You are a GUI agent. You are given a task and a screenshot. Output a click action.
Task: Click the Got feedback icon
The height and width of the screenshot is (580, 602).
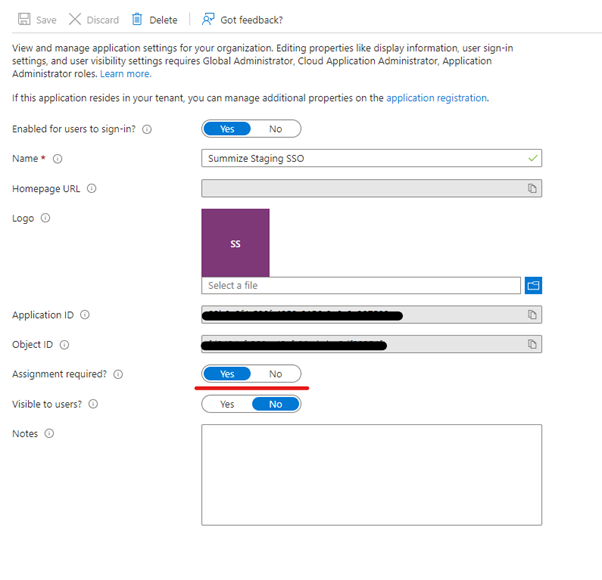click(208, 19)
